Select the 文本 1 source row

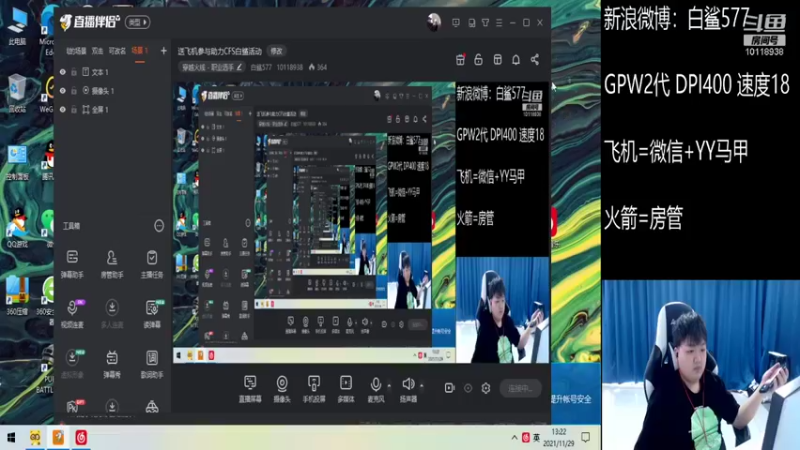click(112, 72)
